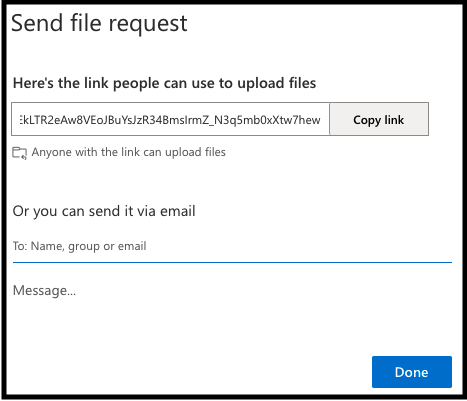Screen dimensions: 467x401
Task: Click the Done button
Action: 412,372
